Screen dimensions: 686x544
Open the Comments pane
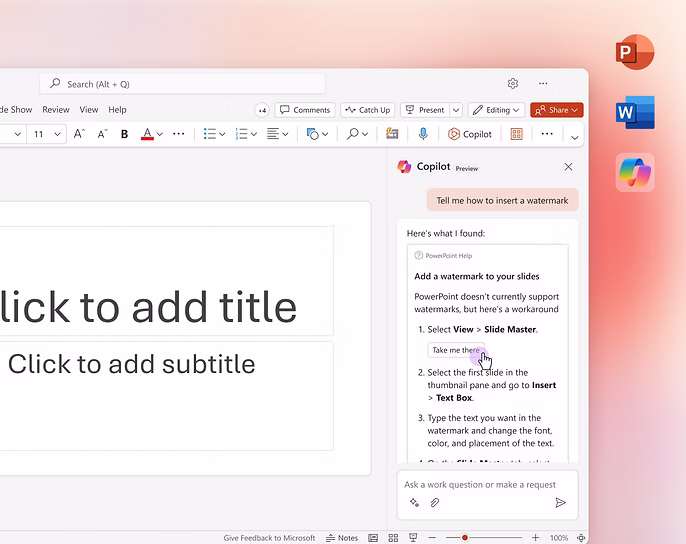click(305, 110)
